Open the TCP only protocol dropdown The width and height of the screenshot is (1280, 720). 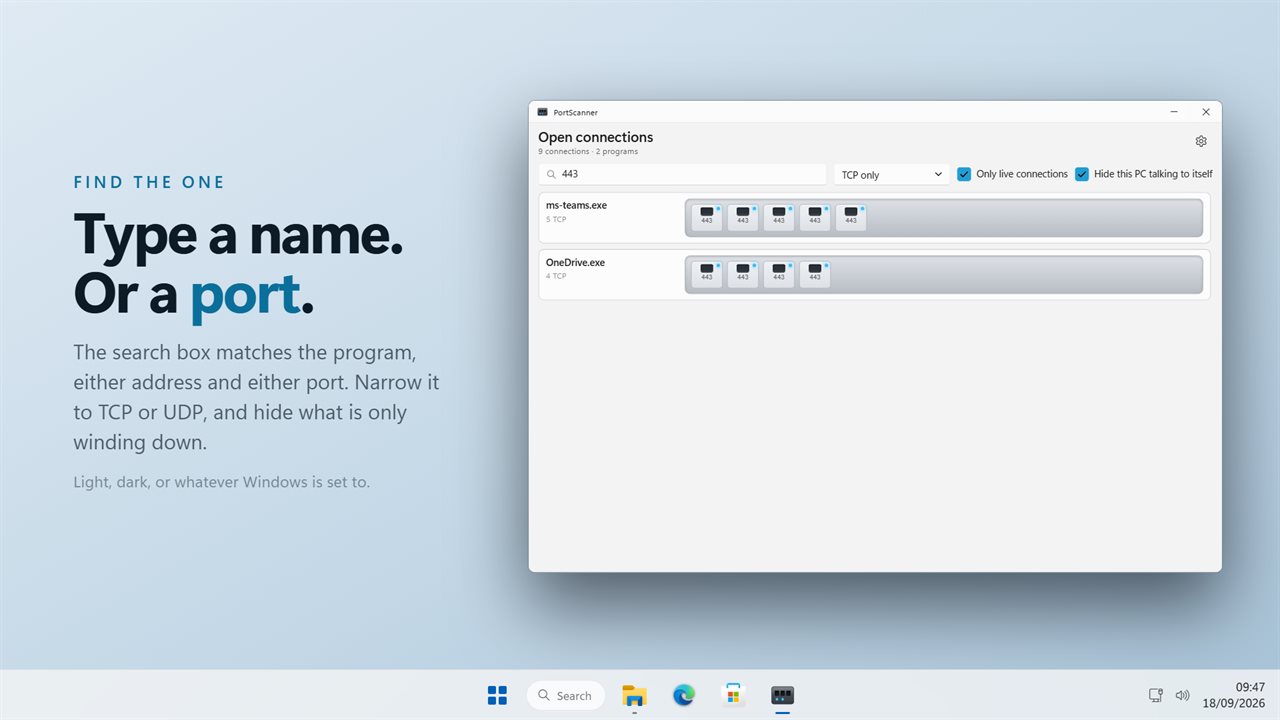892,174
